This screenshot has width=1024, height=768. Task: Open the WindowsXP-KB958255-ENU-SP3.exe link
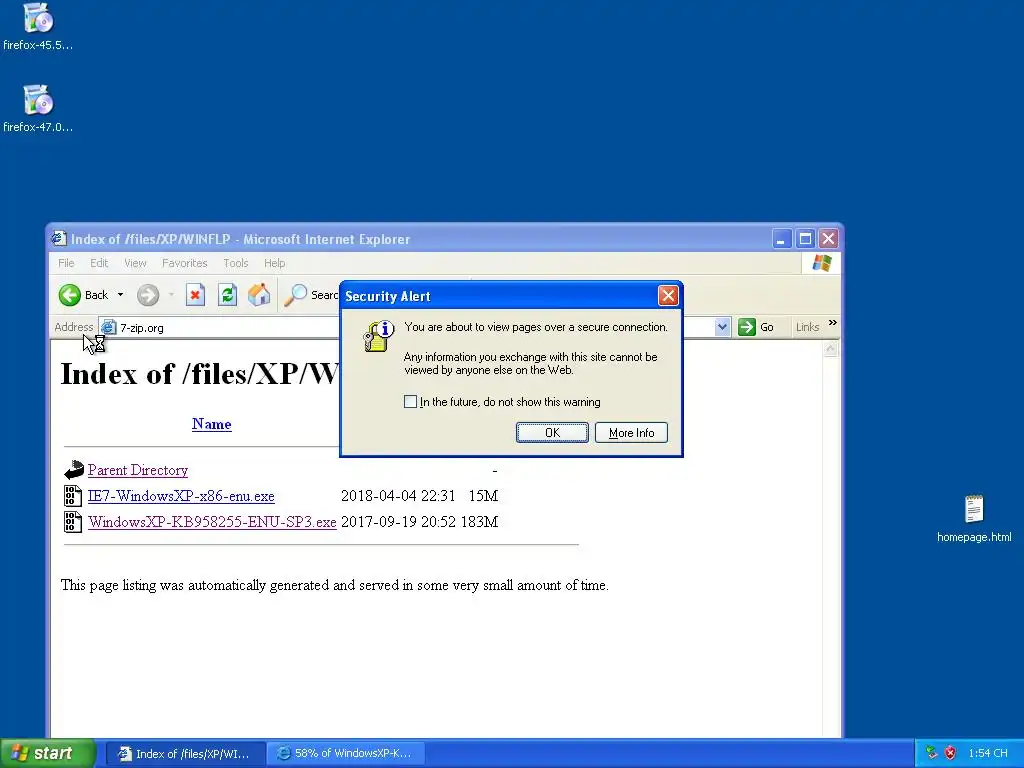pyautogui.click(x=212, y=522)
